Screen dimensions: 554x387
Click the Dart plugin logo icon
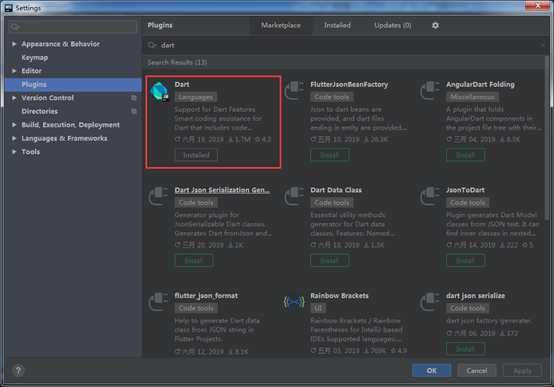[159, 91]
